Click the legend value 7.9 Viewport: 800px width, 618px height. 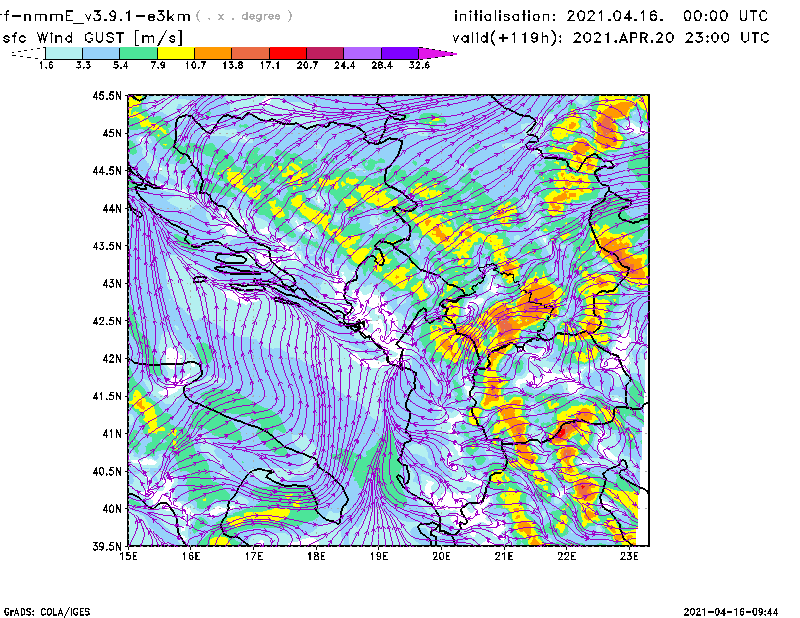tap(158, 65)
